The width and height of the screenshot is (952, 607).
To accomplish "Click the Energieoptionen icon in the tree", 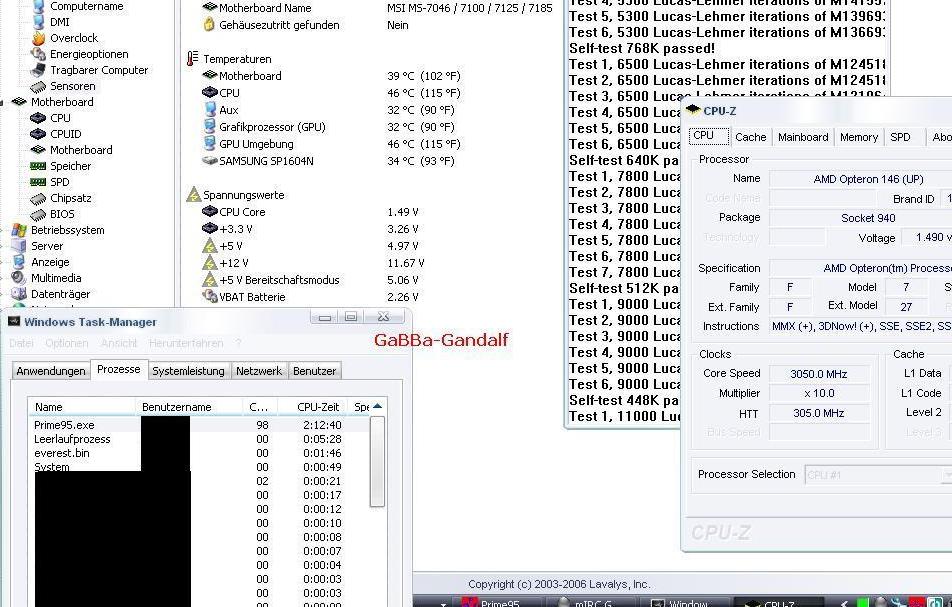I will pyautogui.click(x=38, y=54).
